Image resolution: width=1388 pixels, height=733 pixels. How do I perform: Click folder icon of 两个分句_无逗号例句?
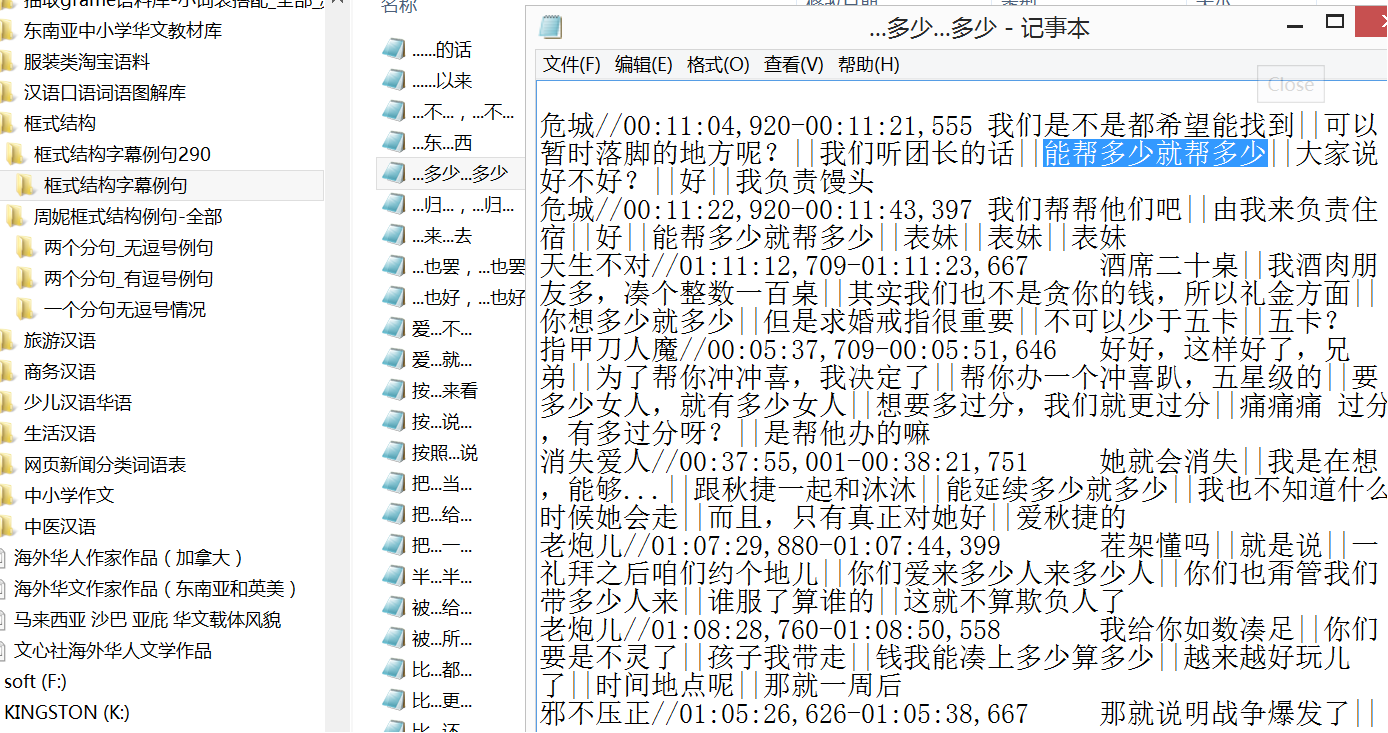(x=26, y=248)
